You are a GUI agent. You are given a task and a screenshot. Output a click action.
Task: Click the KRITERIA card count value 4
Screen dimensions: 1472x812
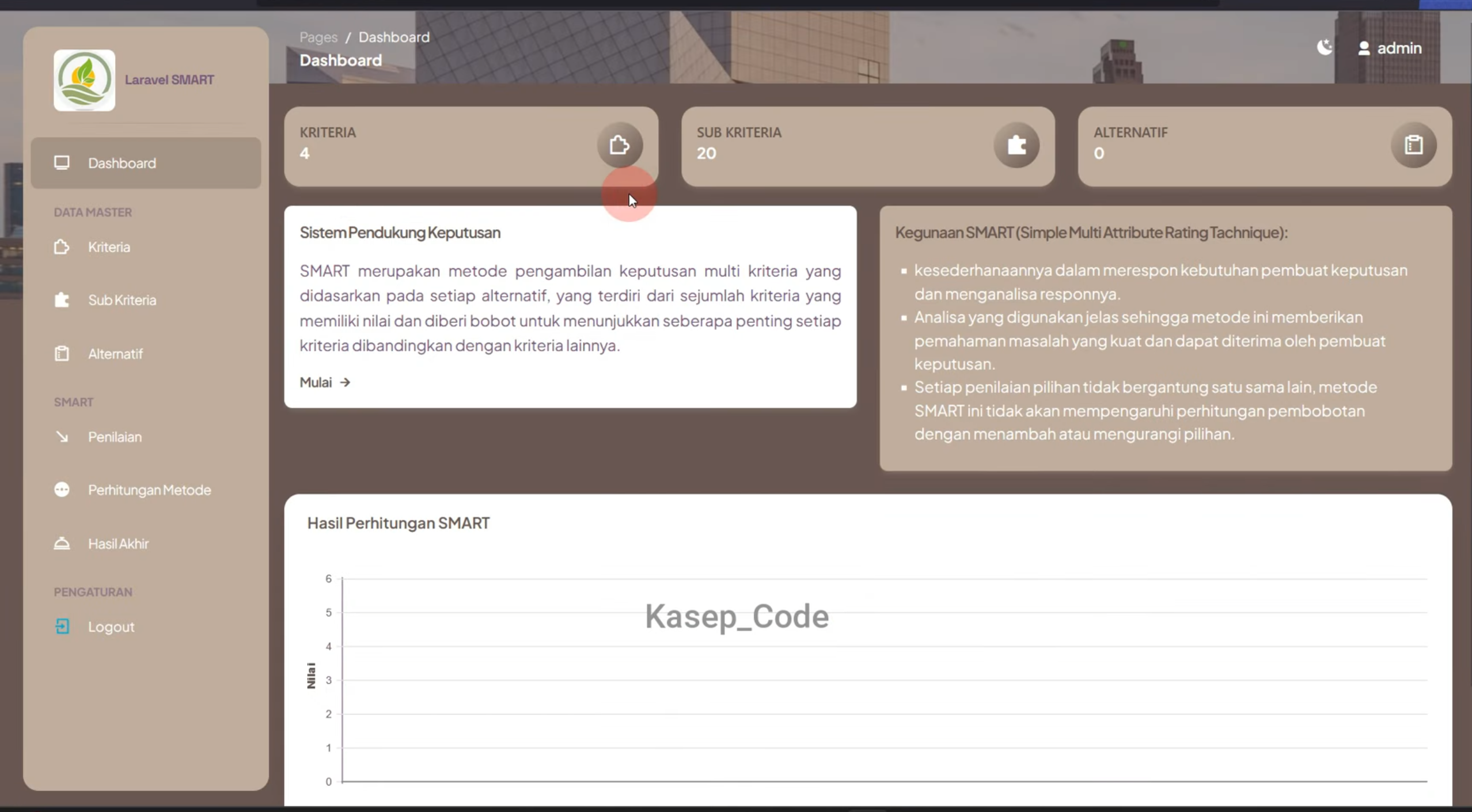pos(305,153)
